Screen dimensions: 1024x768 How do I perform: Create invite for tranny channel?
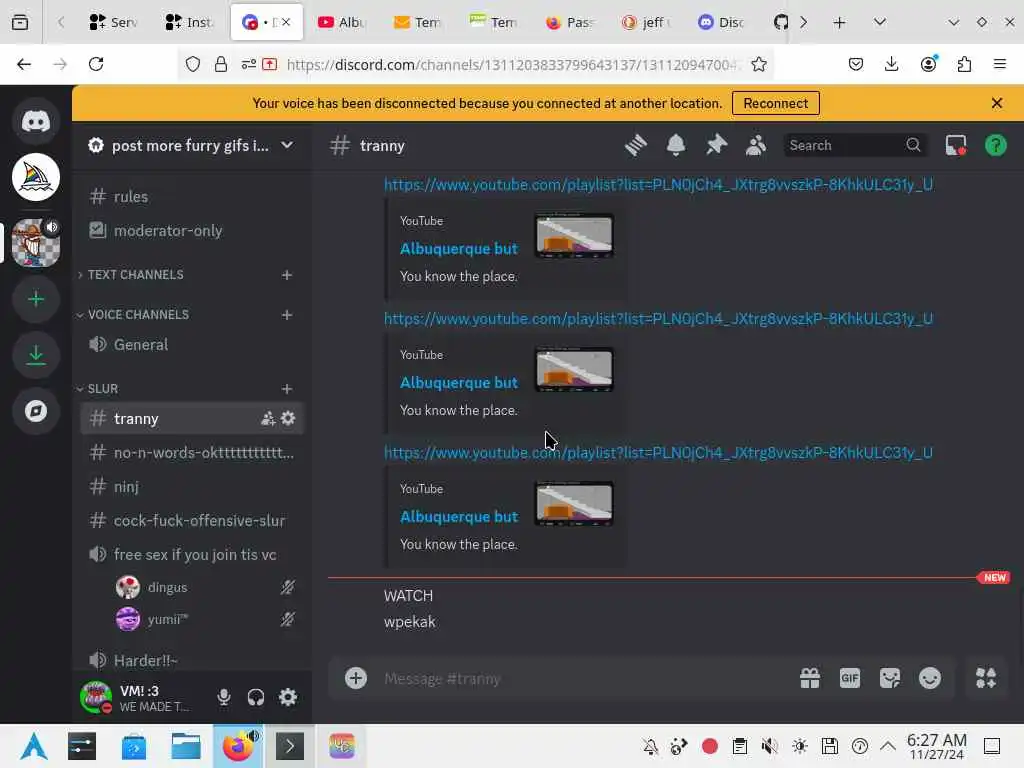click(268, 419)
